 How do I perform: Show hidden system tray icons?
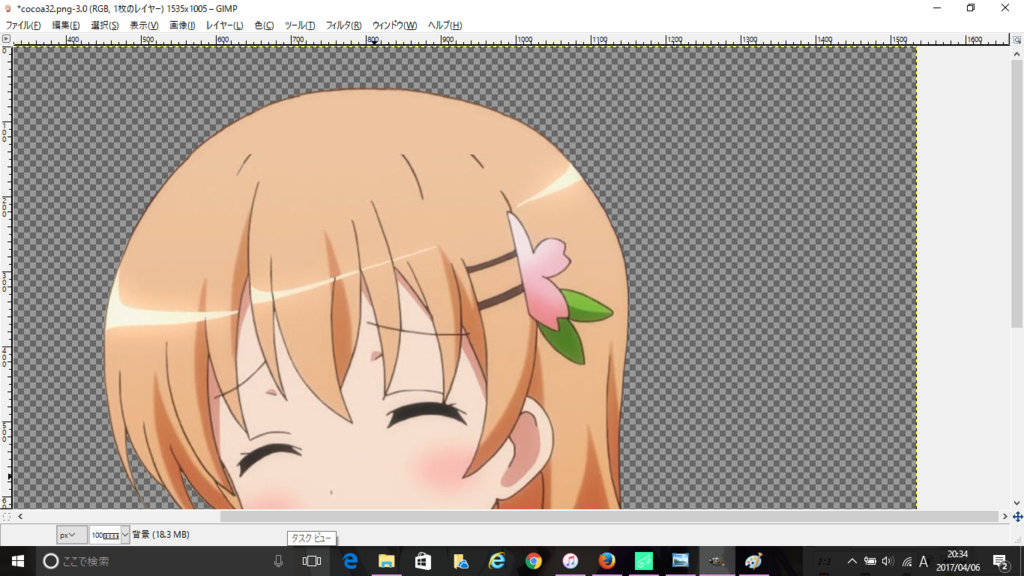click(852, 561)
